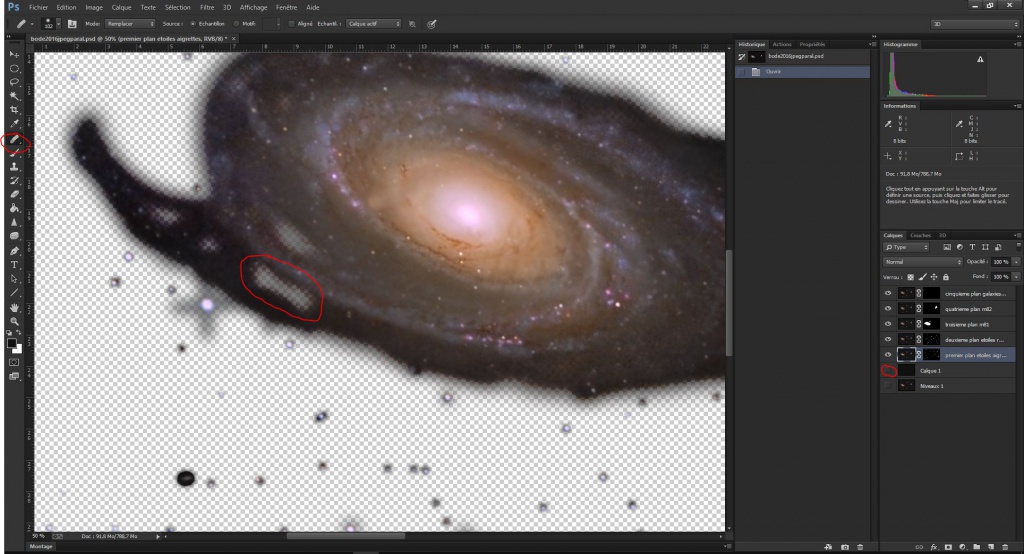Select the Ouvrir history state

803,71
